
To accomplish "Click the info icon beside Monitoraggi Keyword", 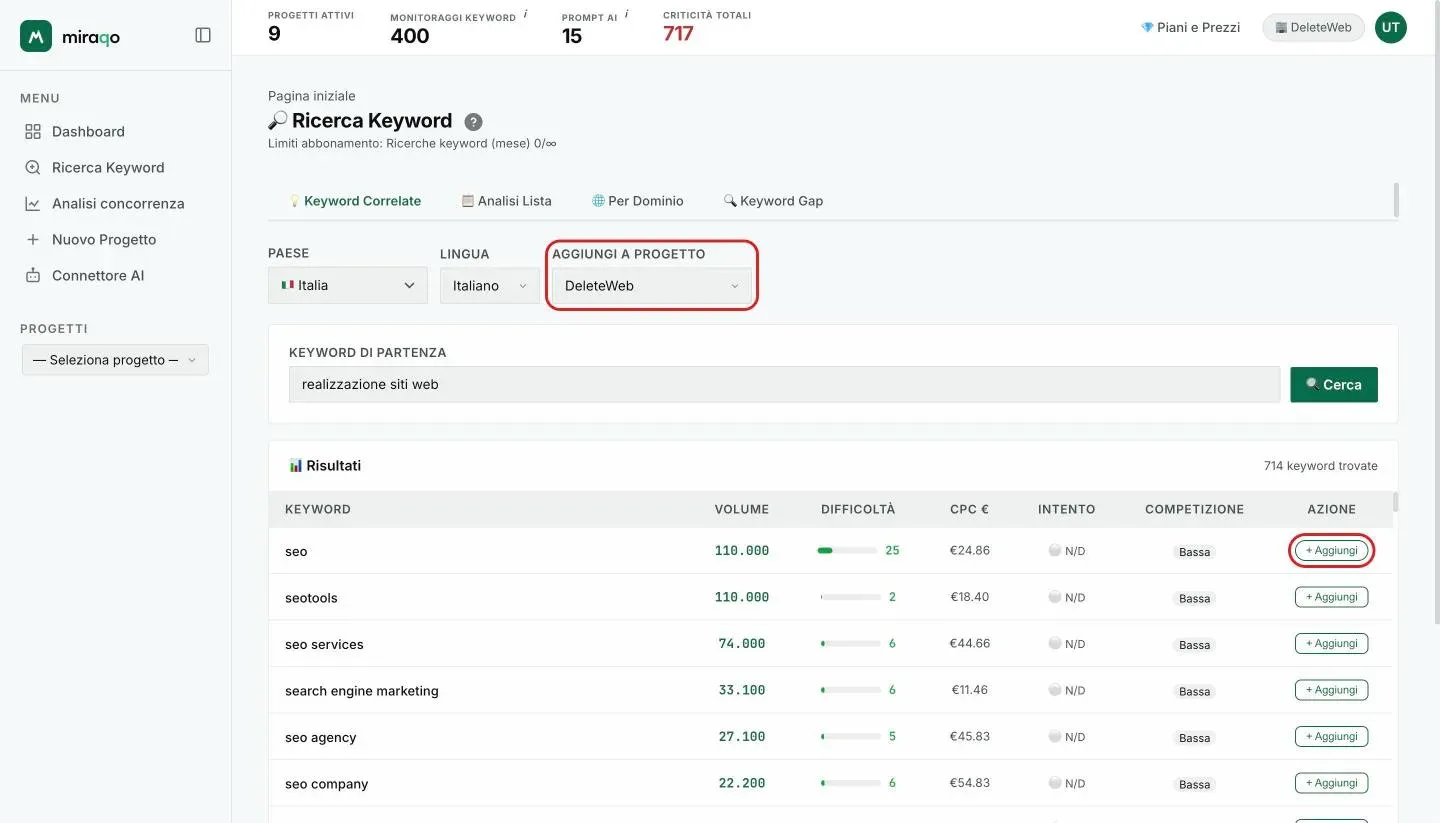I will (525, 14).
